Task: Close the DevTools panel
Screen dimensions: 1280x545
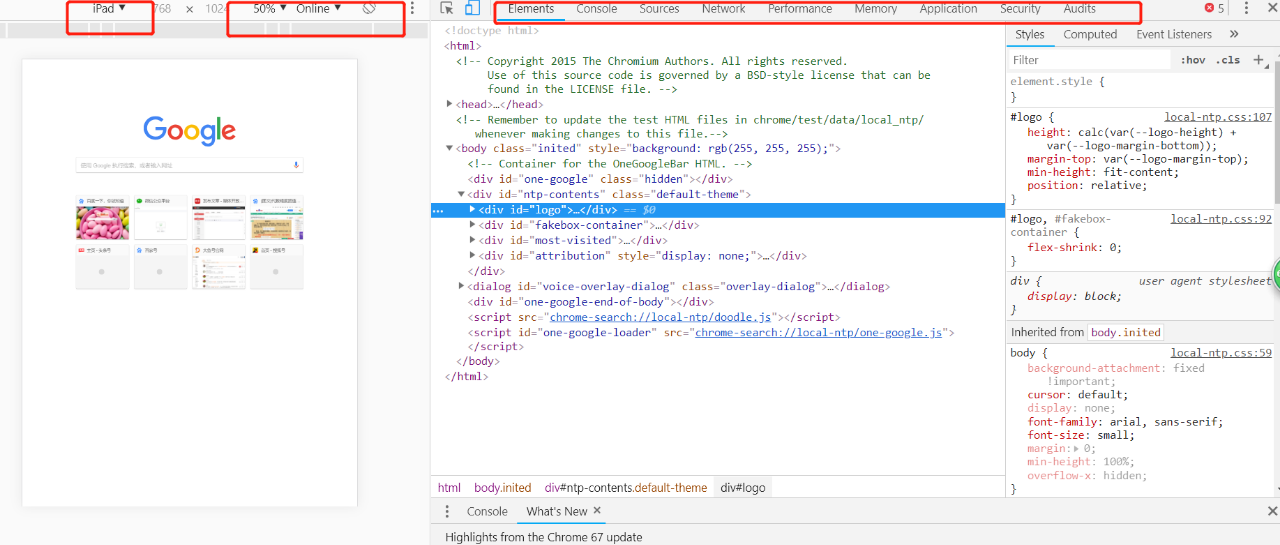Action: [1271, 8]
